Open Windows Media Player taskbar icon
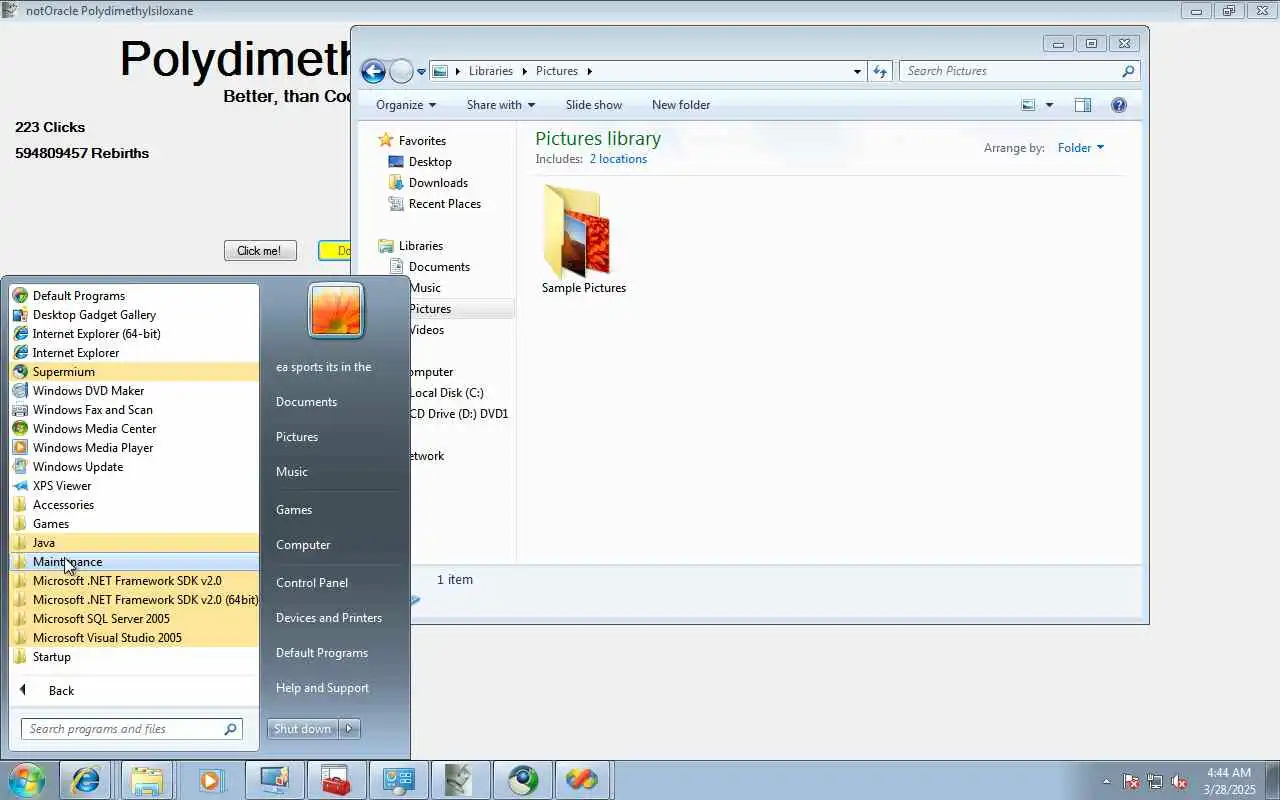 tap(209, 779)
